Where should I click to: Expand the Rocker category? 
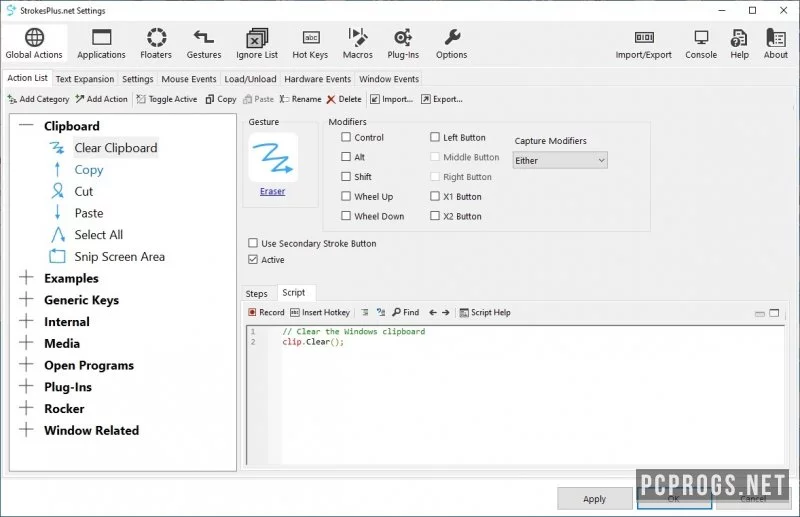[x=26, y=408]
